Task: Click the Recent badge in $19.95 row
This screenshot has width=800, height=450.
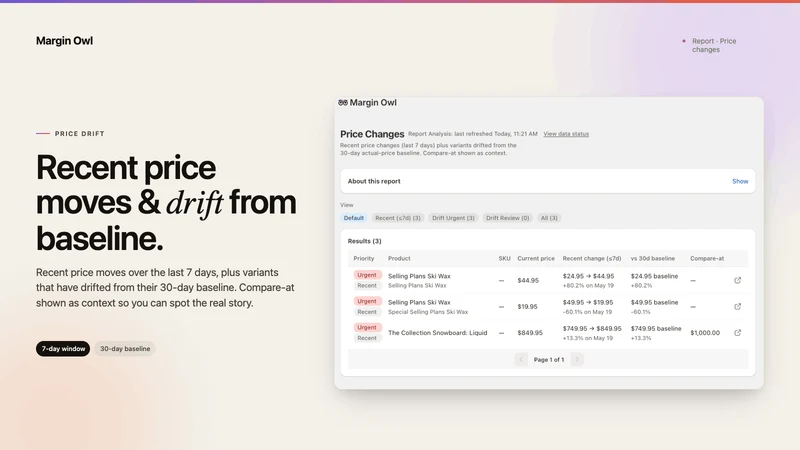Action: [x=367, y=312]
